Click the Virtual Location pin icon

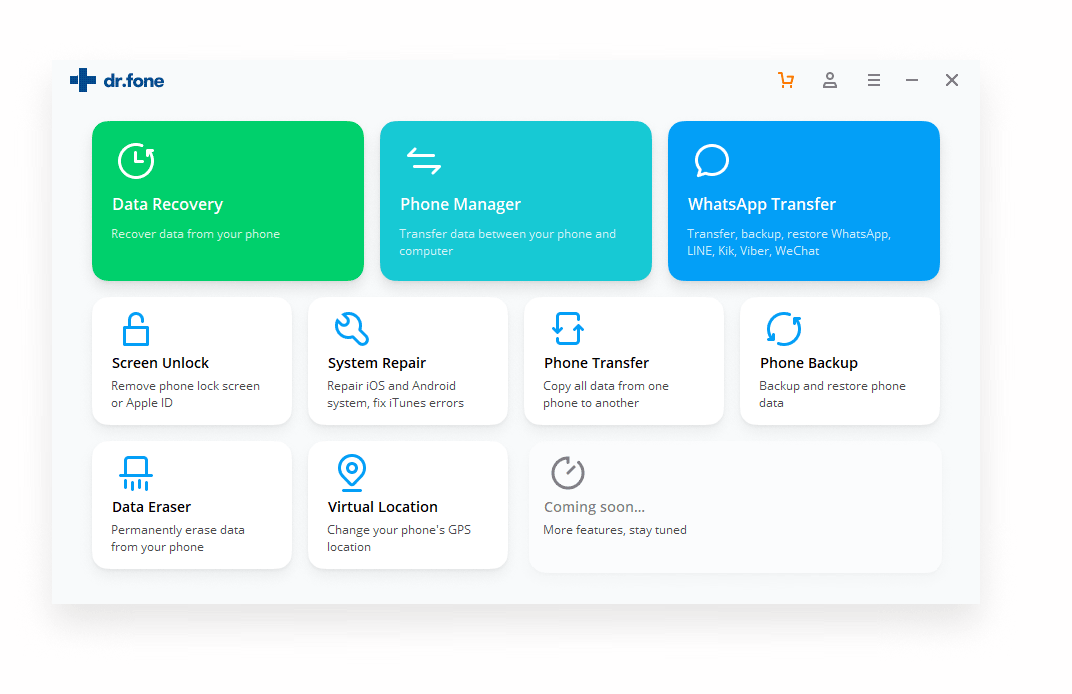351,473
